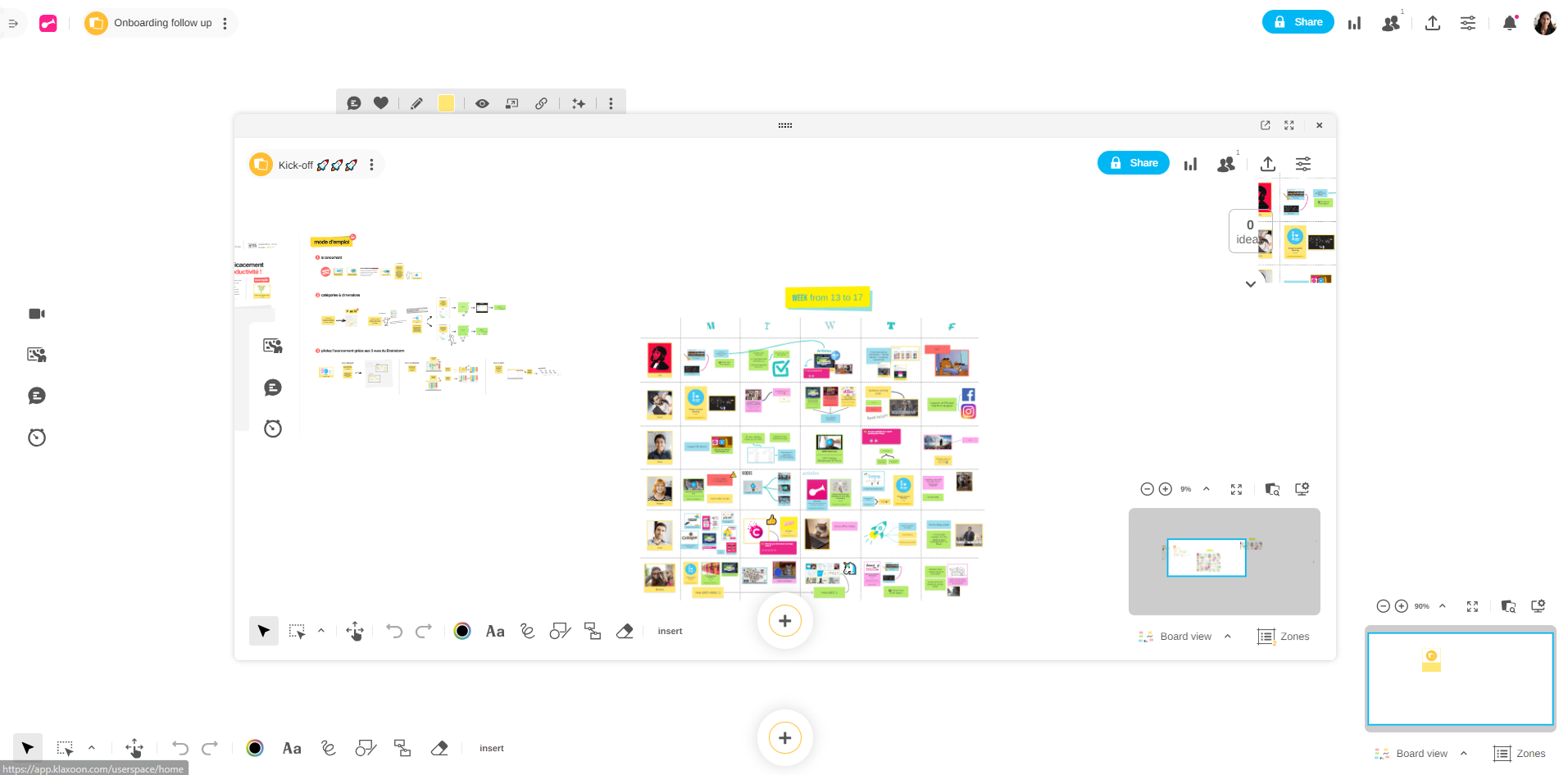Image resolution: width=1568 pixels, height=775 pixels.
Task: Toggle Zones panel at bottom right corner
Action: tap(1520, 754)
